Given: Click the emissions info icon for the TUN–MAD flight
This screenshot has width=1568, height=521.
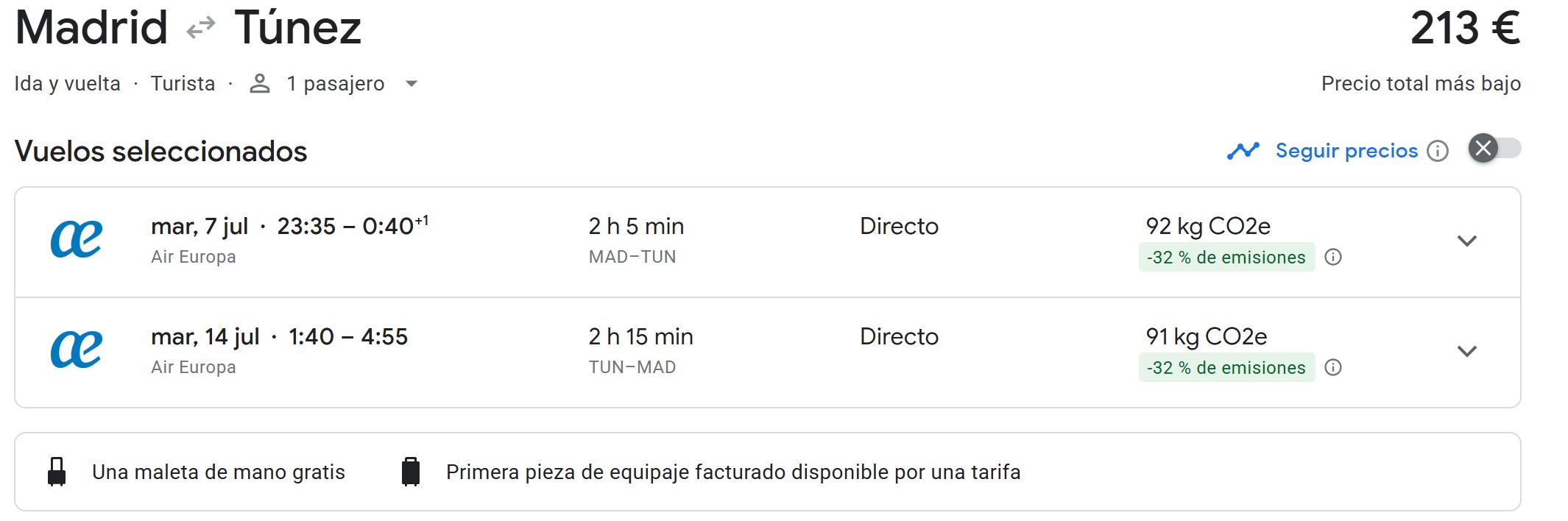Looking at the screenshot, I should pos(1333,367).
